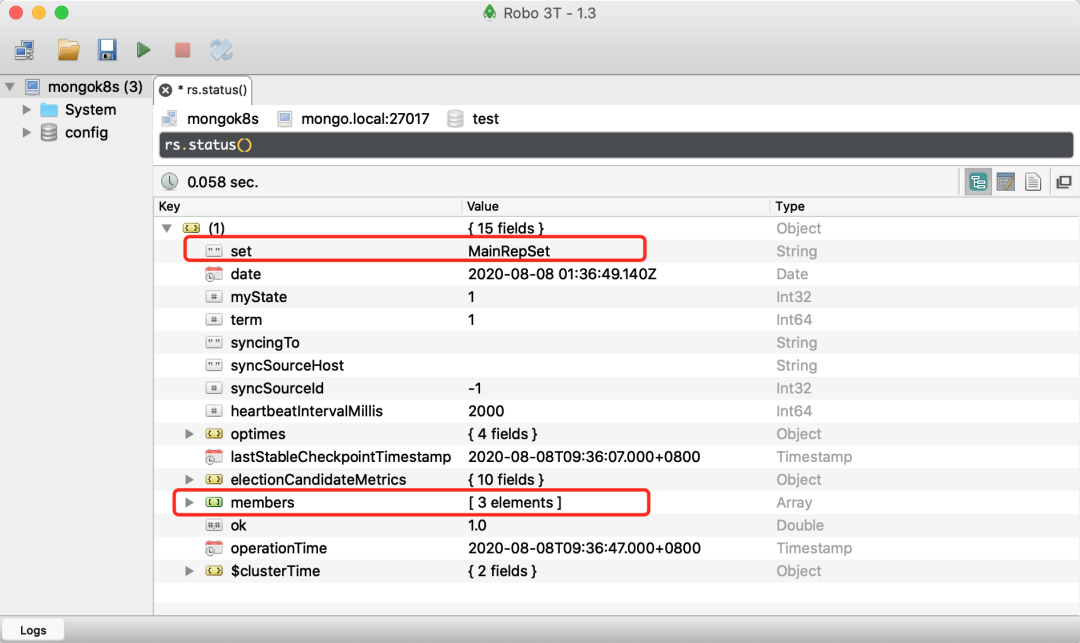1080x643 pixels.
Task: Expand the System folder in the tree
Action: [27, 109]
